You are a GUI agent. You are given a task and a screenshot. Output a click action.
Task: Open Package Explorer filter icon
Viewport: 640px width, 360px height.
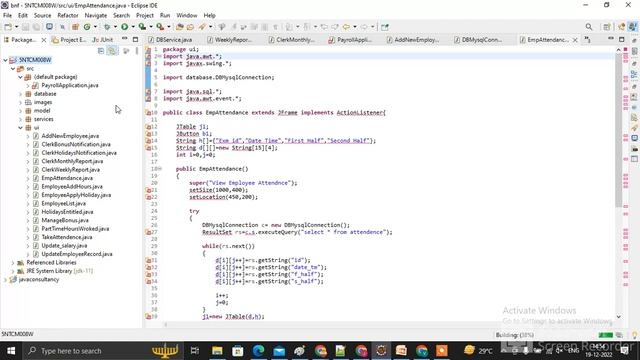click(126, 51)
